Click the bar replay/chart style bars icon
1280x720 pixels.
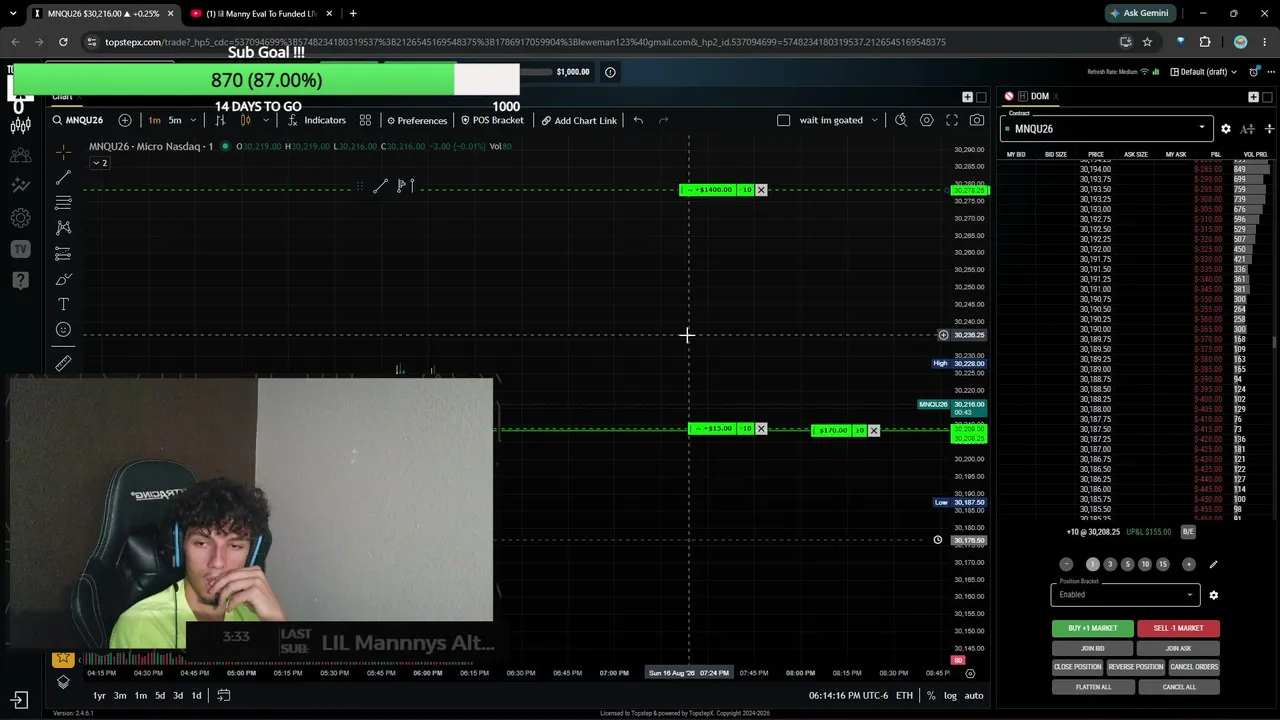[220, 120]
